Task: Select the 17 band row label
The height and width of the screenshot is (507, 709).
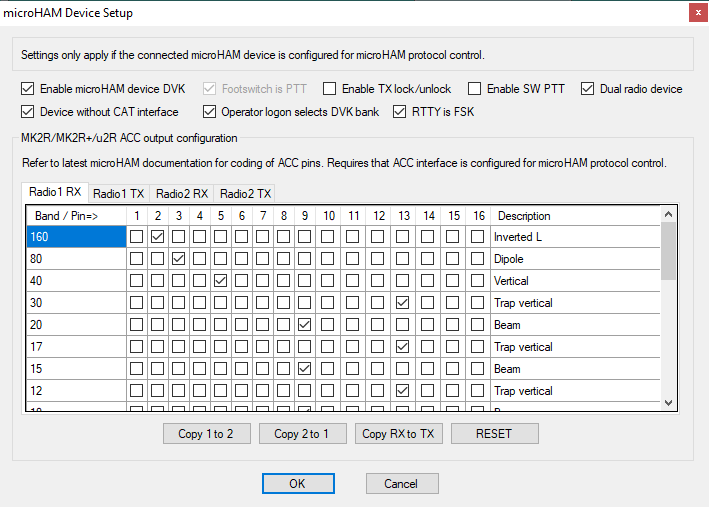Action: [x=76, y=347]
